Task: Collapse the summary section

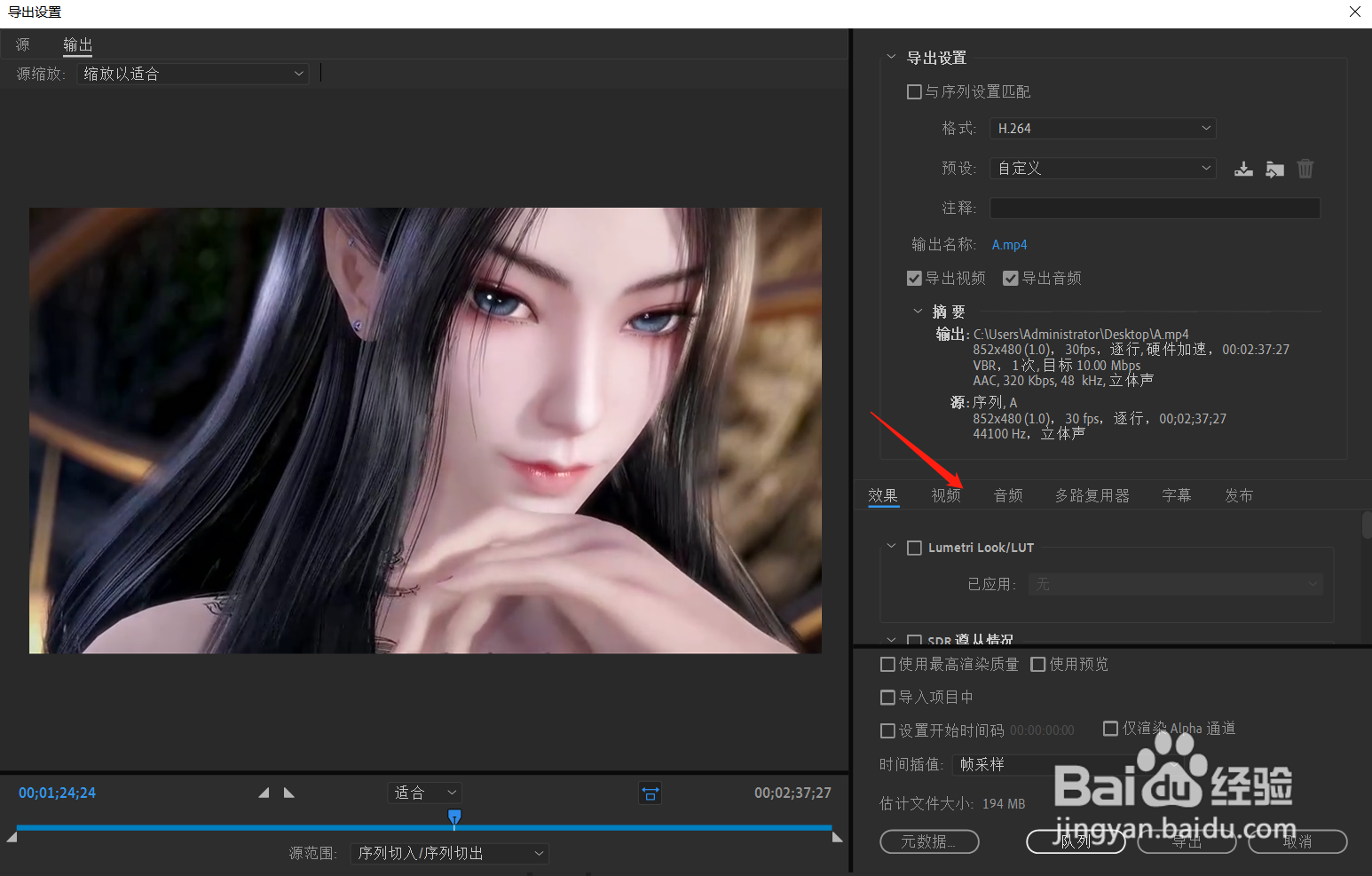Action: click(918, 312)
